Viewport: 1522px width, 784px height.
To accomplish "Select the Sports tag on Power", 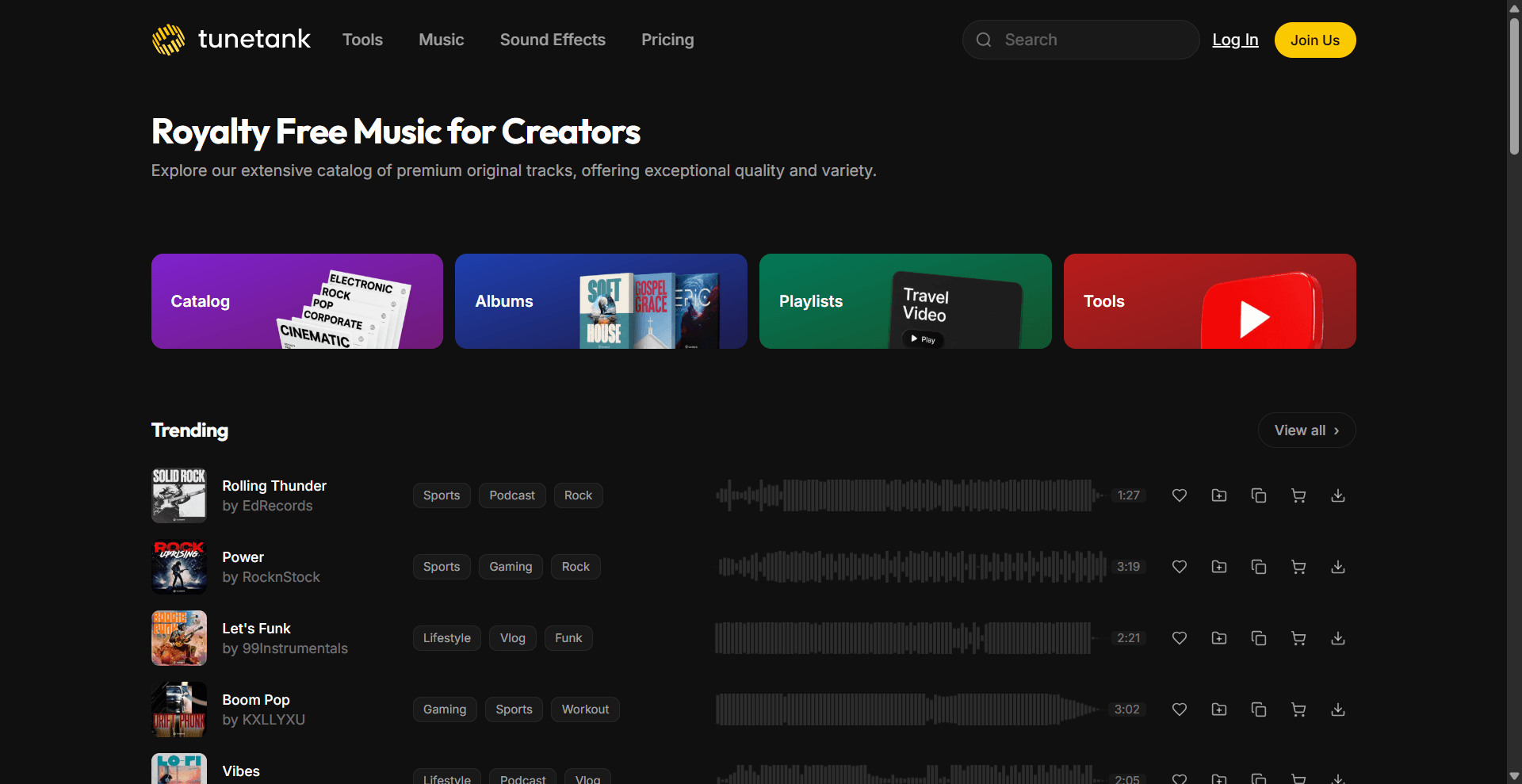I will coord(442,567).
